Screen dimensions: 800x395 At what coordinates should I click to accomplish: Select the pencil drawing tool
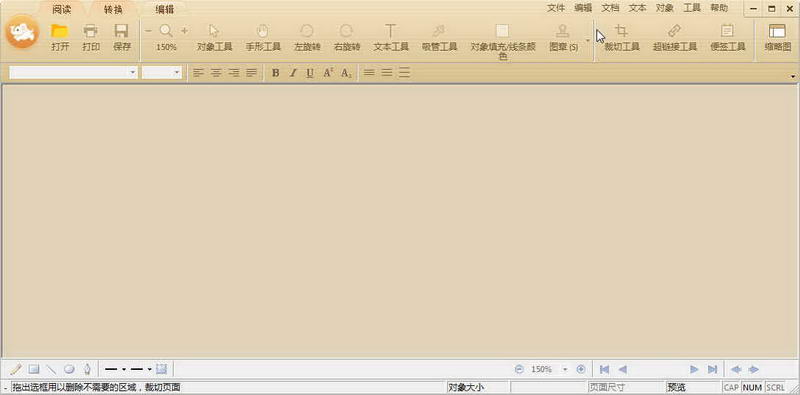click(x=16, y=369)
